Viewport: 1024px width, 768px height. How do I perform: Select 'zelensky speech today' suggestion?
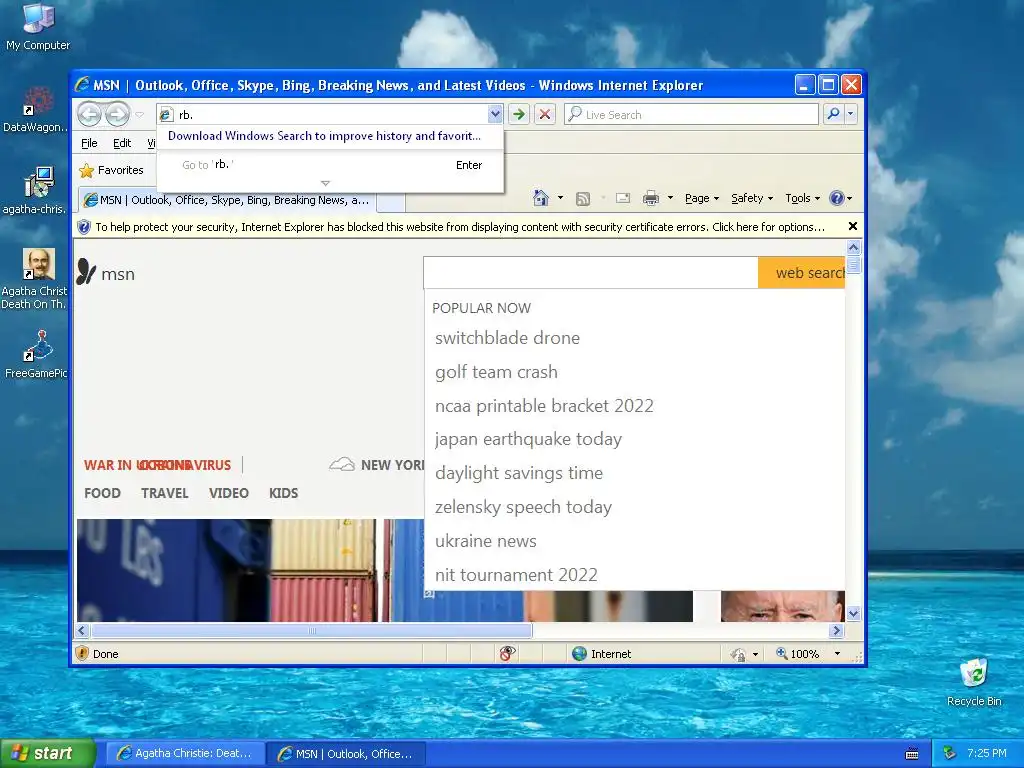[524, 507]
